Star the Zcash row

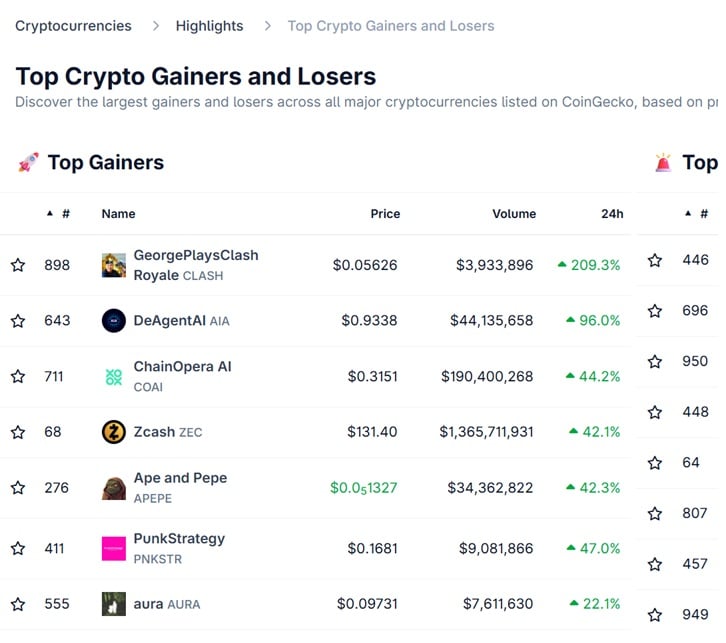tap(18, 432)
